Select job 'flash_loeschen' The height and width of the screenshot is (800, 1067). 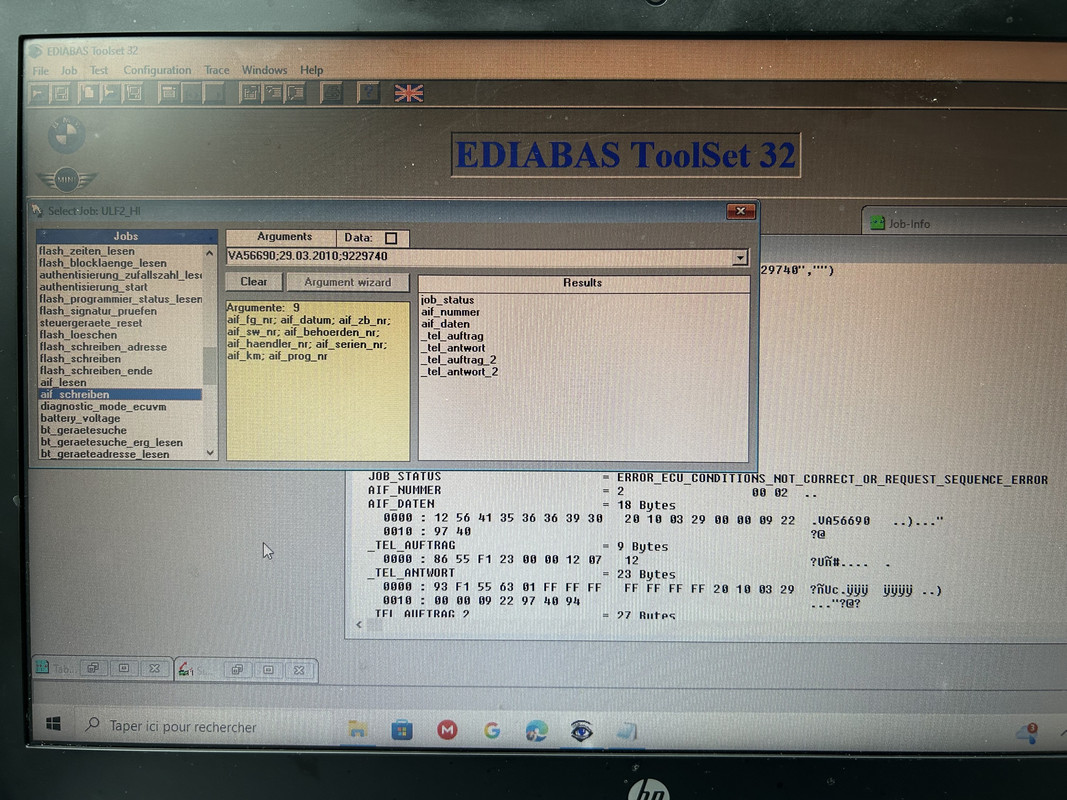78,335
